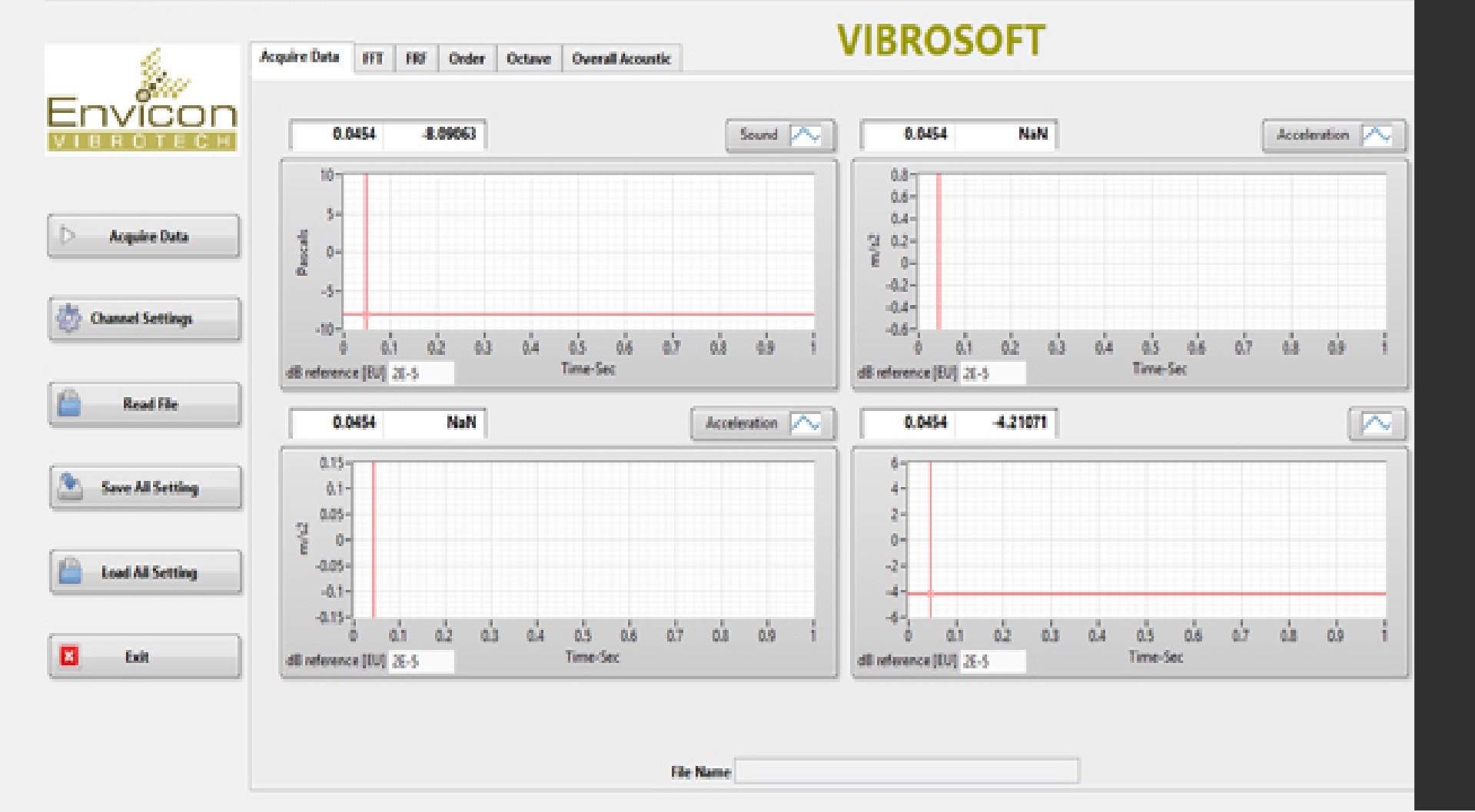1475x812 pixels.
Task: Open bottom-left Acceleration plot legend selector
Action: point(741,423)
